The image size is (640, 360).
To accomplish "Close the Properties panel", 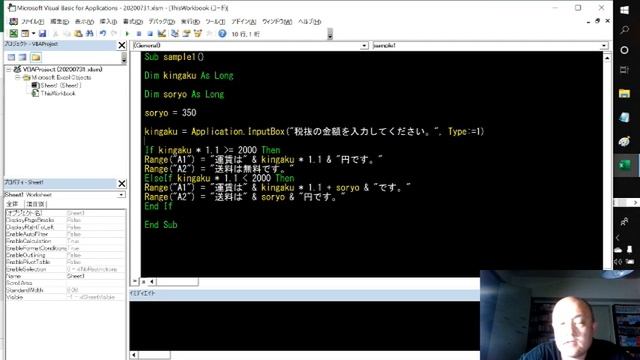I will point(122,184).
